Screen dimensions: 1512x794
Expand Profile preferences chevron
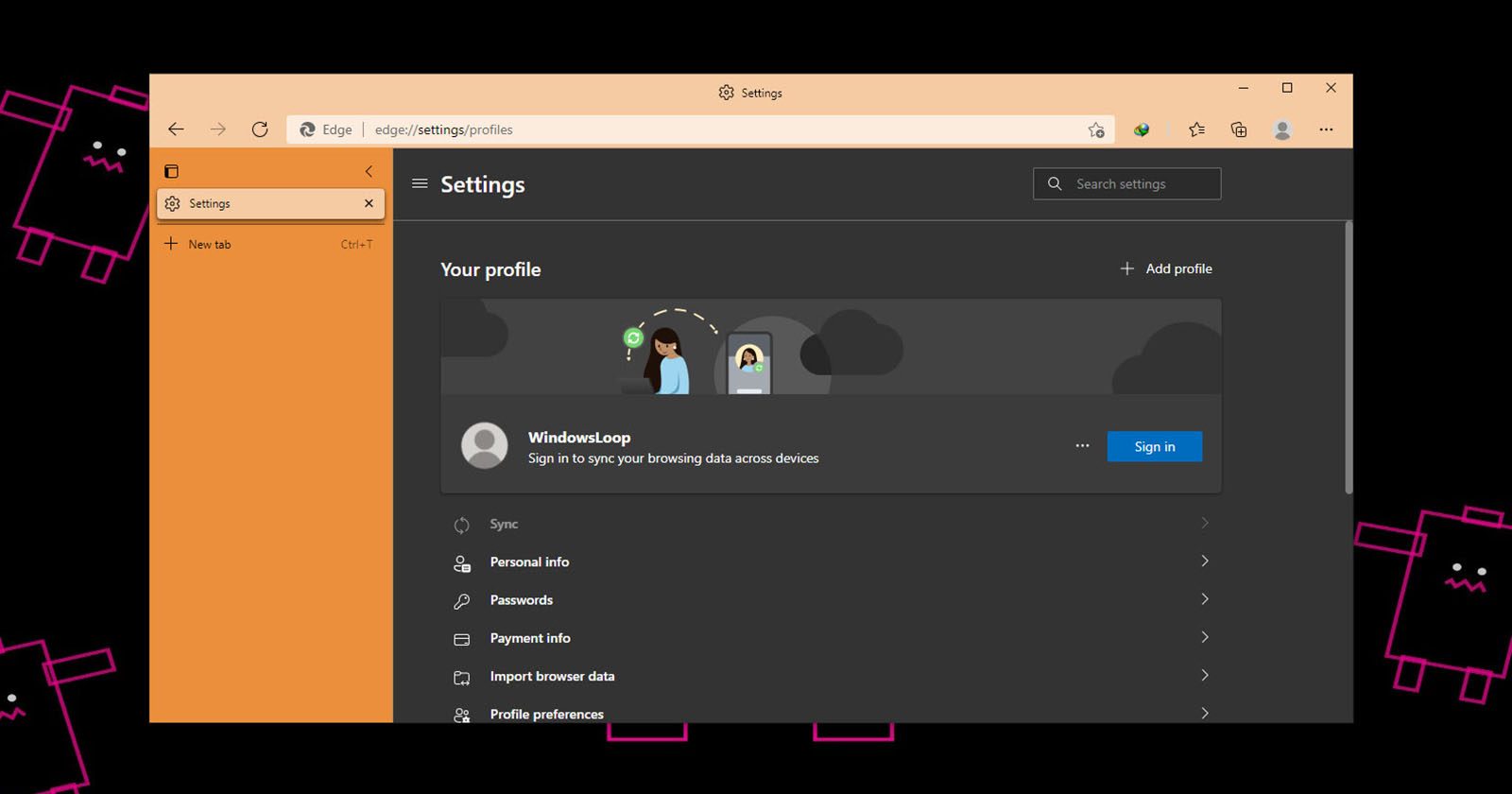[x=1205, y=713]
